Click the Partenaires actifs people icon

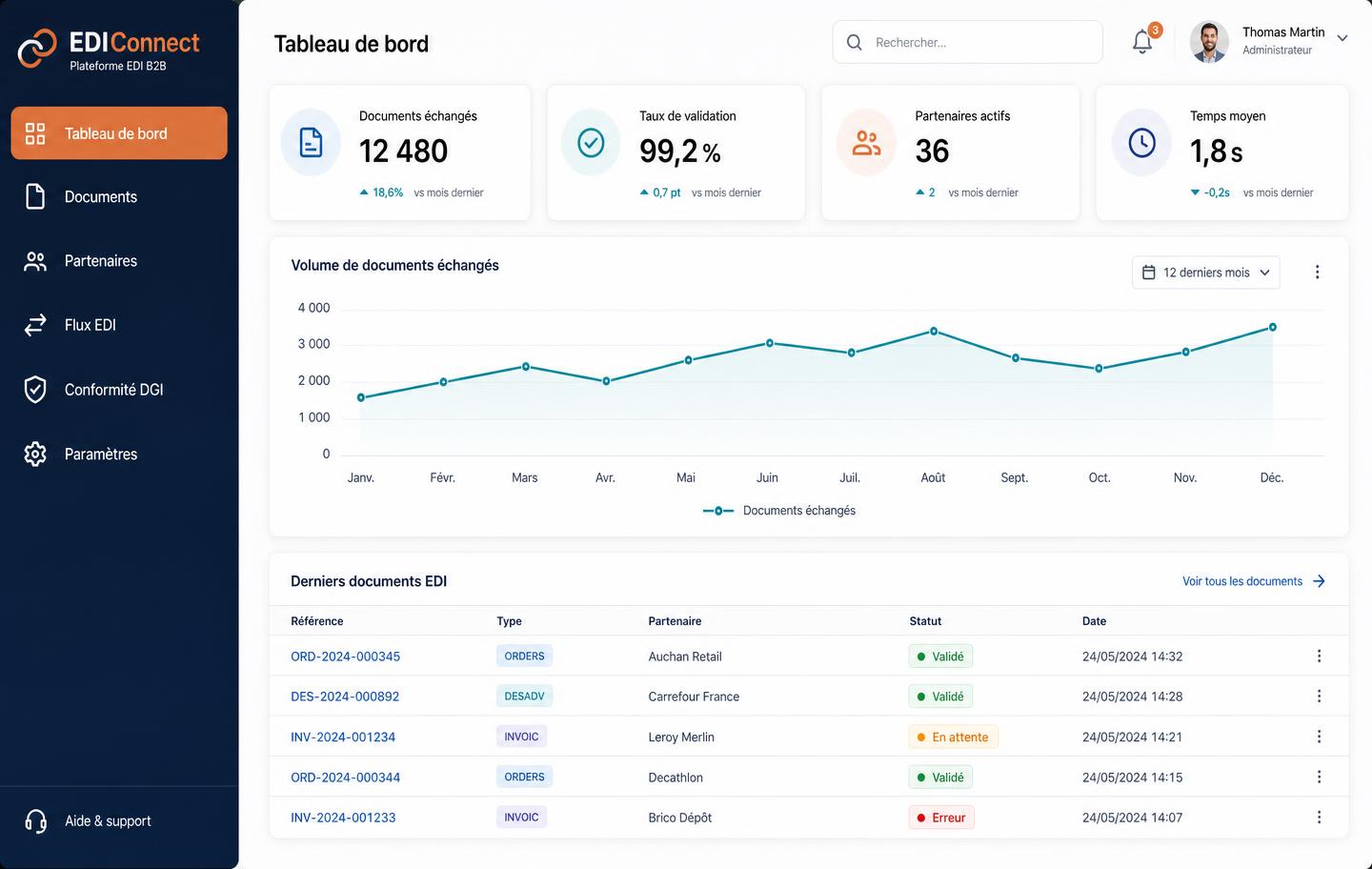tap(866, 143)
